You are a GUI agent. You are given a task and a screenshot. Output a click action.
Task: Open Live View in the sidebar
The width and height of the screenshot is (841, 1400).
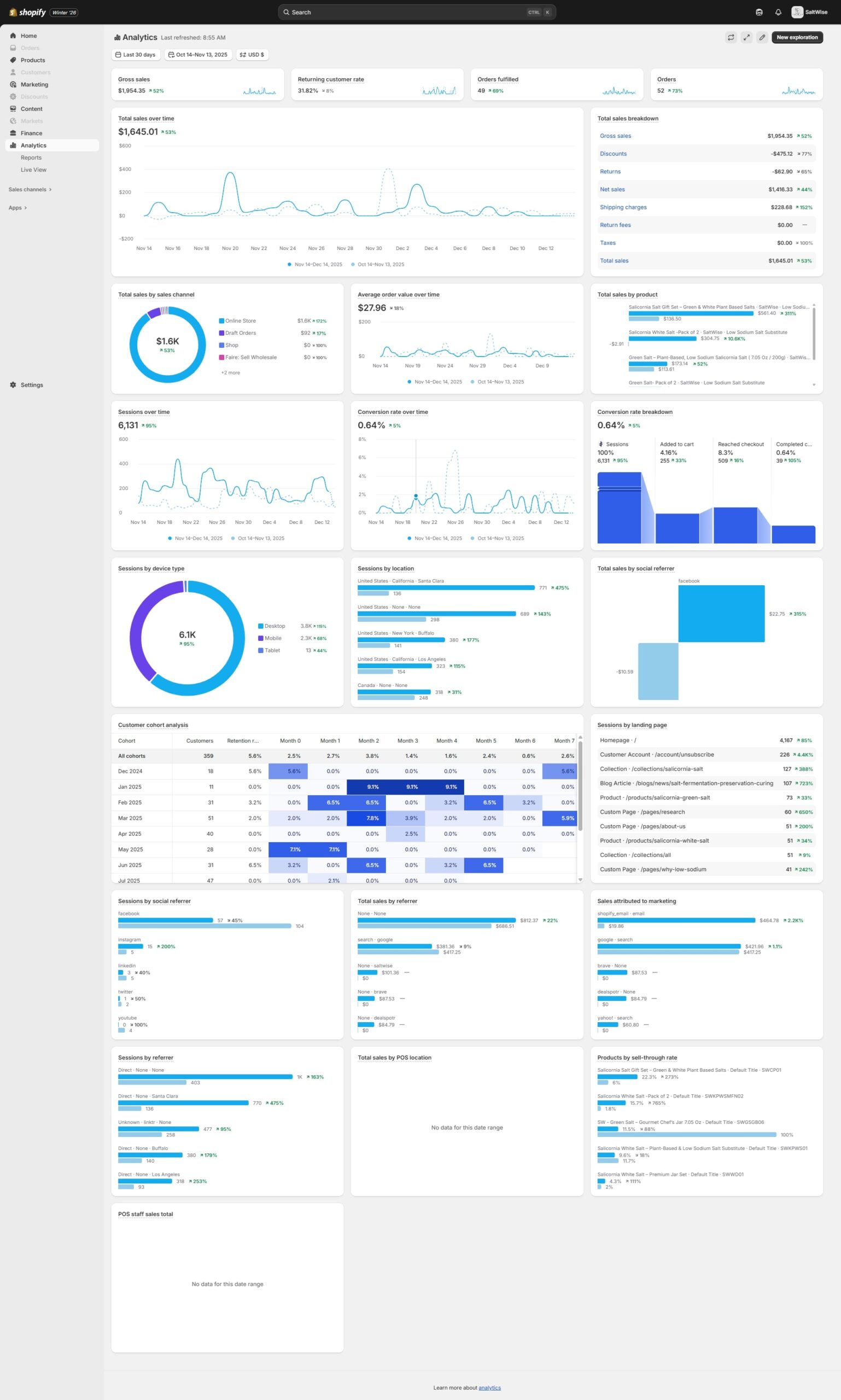[x=33, y=170]
